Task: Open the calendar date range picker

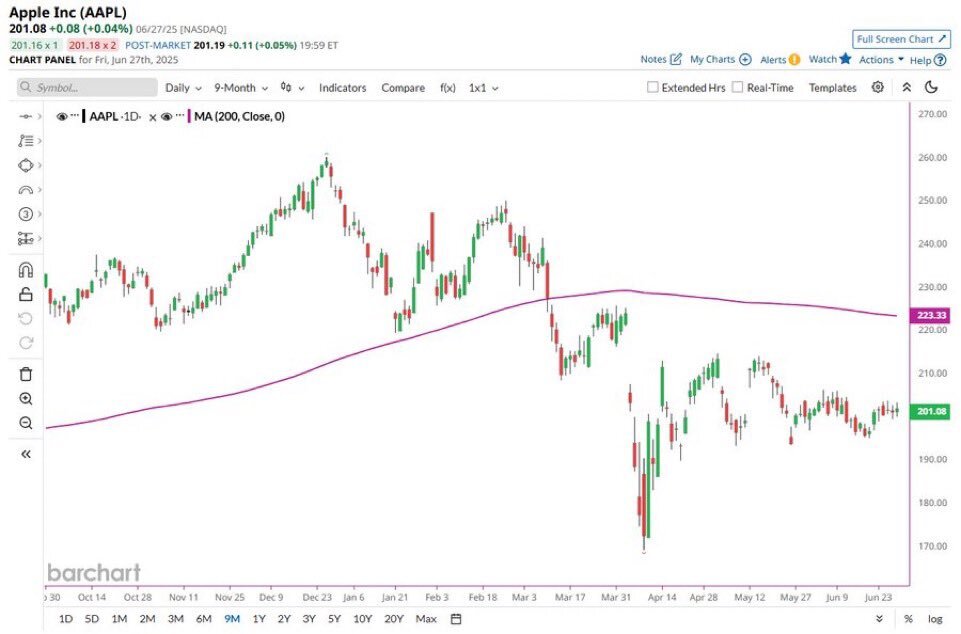Action: click(x=456, y=619)
